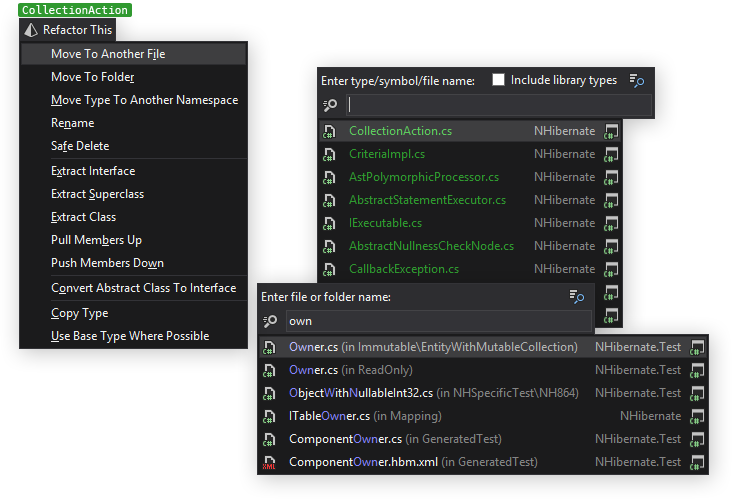Click Pull Members Up option
This screenshot has height=499, width=732.
coord(96,240)
